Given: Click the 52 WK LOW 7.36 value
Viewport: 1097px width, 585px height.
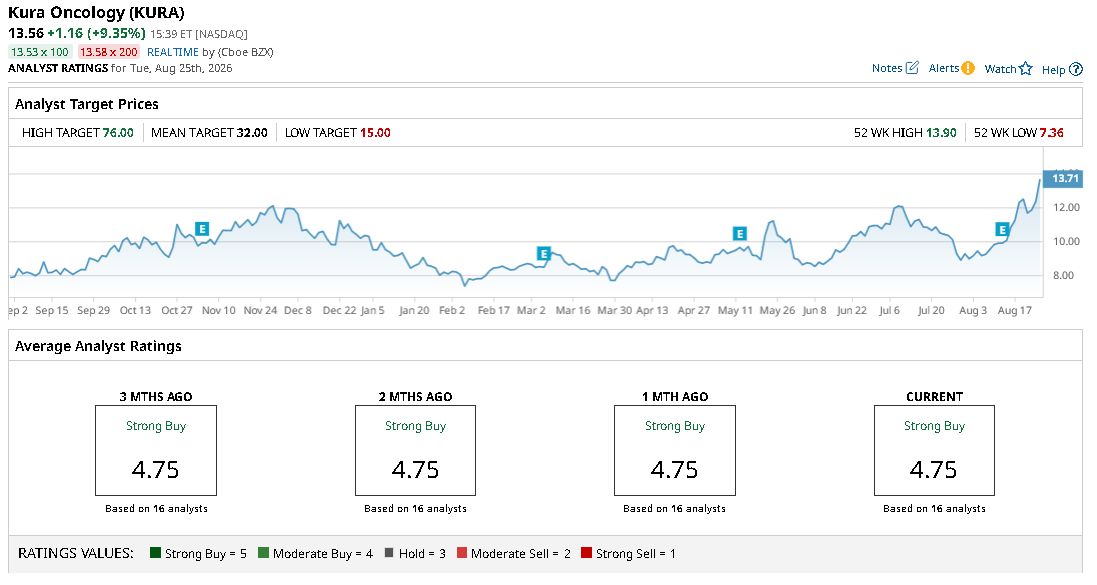Looking at the screenshot, I should coord(1052,132).
